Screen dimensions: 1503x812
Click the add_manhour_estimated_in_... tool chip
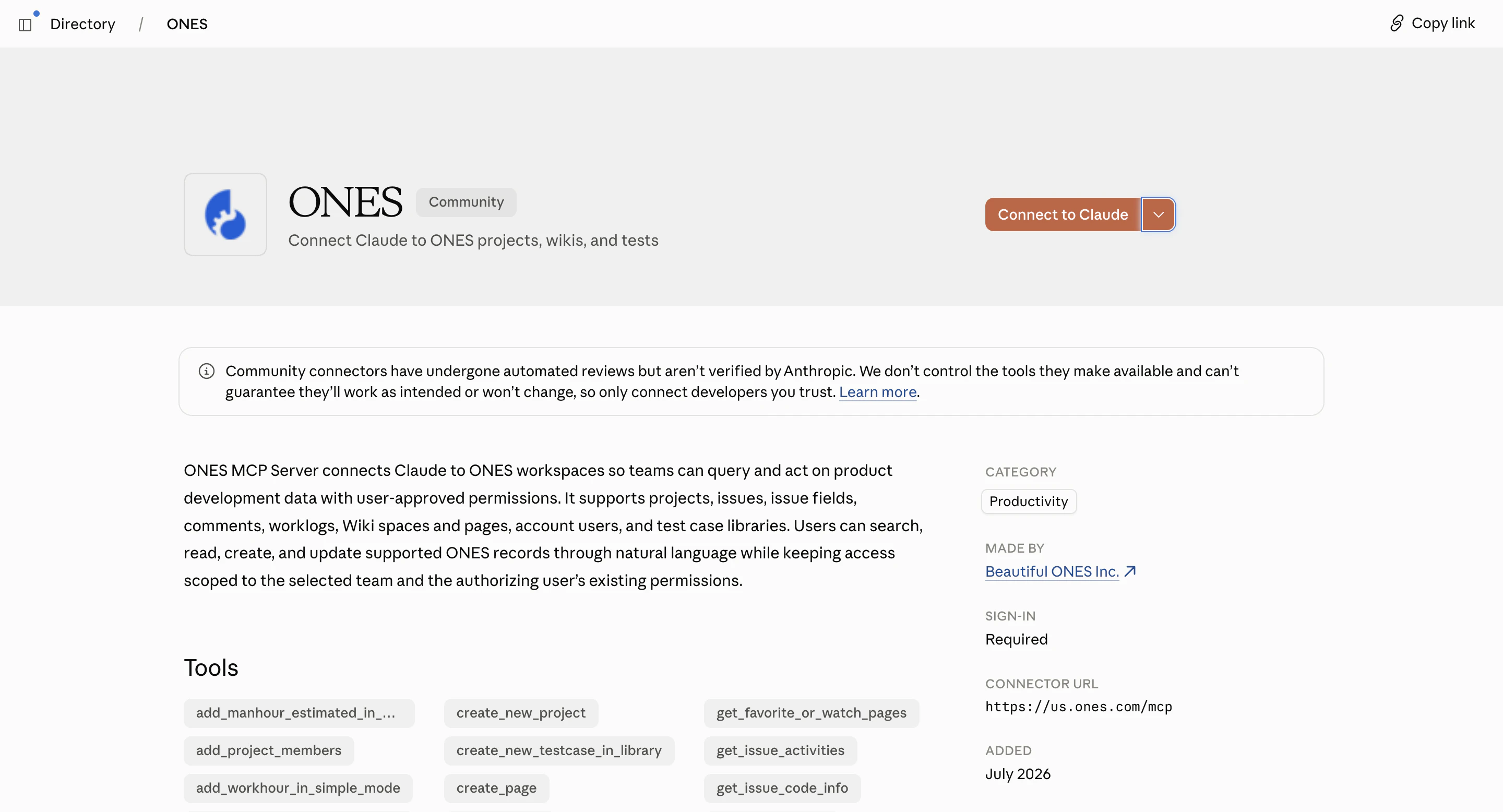[x=299, y=713]
